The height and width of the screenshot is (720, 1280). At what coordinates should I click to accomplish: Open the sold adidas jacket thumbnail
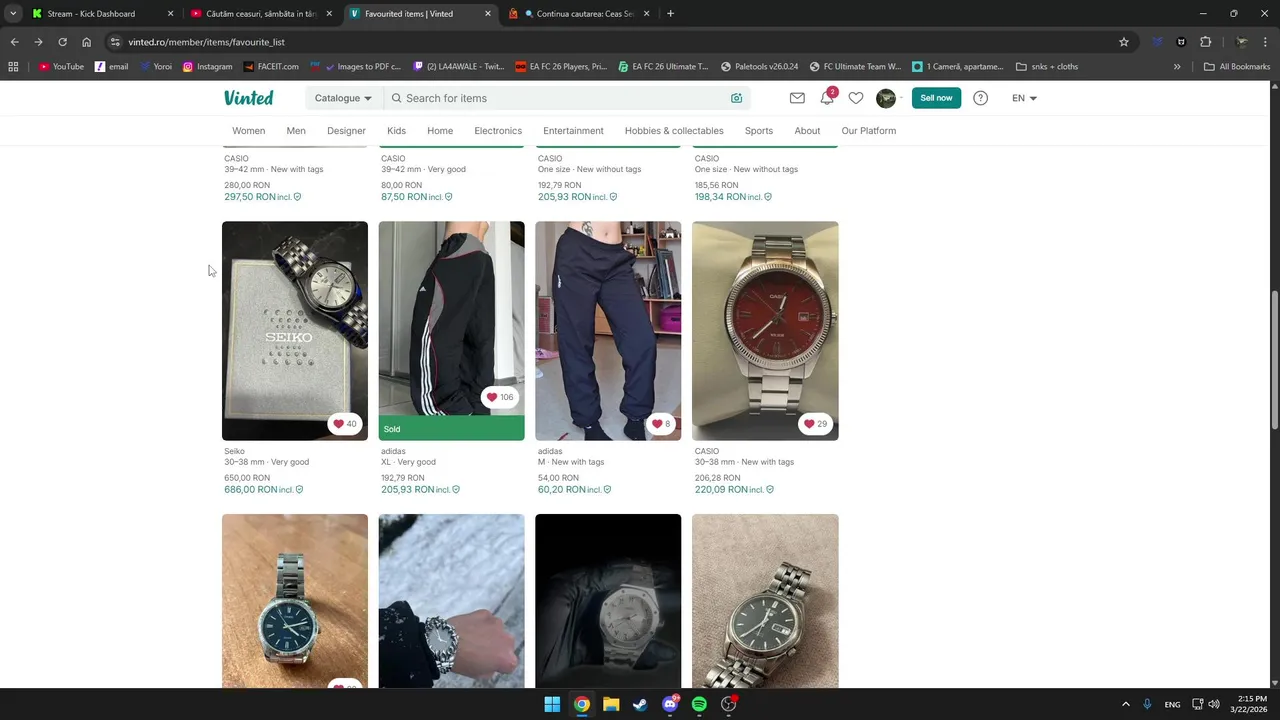tap(451, 330)
